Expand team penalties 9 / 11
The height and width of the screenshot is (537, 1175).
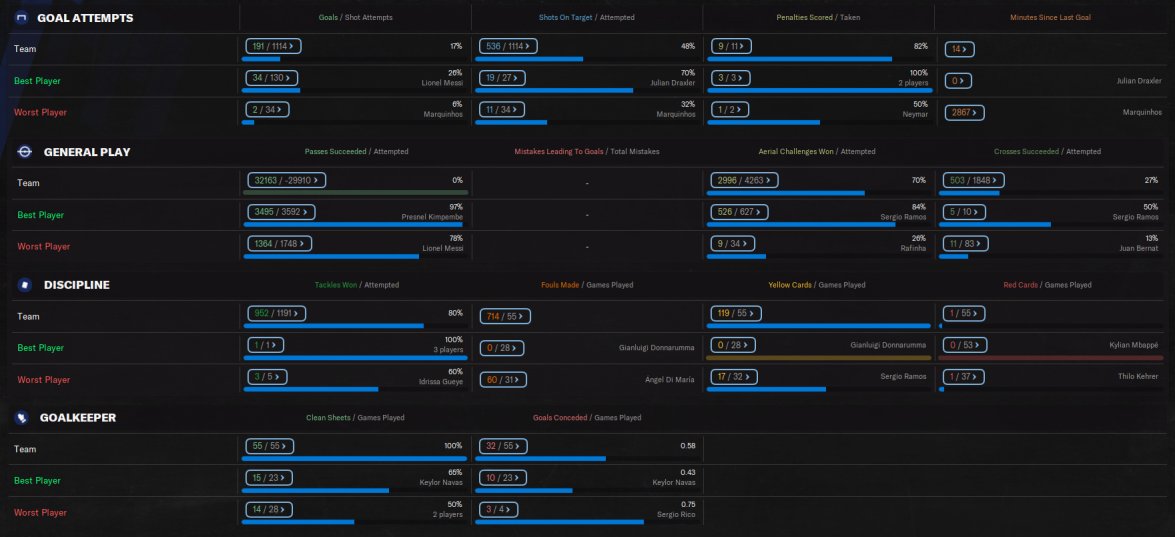pos(731,46)
